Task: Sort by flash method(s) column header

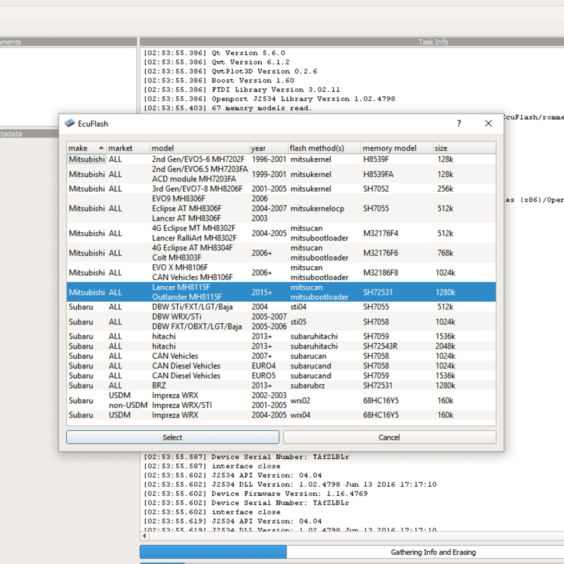Action: (x=324, y=148)
